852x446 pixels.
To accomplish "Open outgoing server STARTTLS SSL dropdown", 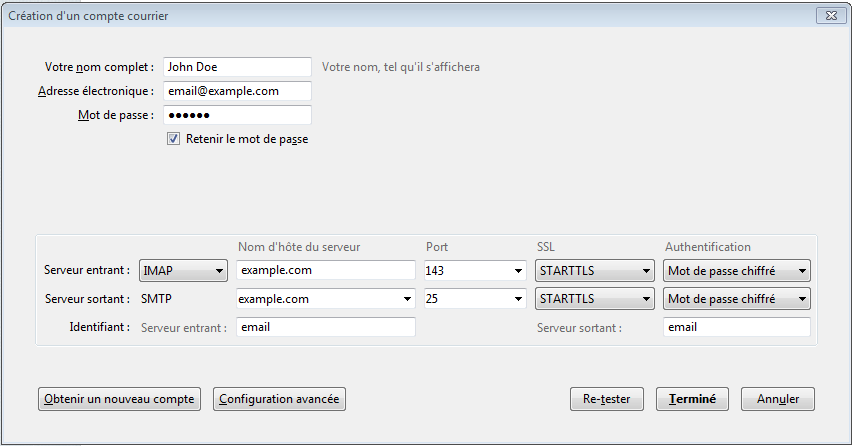I will (595, 299).
